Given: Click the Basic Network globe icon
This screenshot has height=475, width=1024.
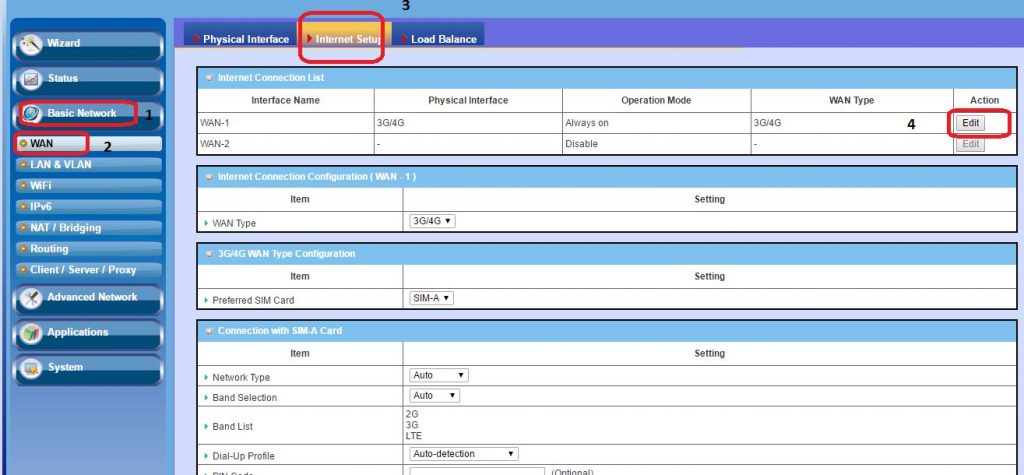Looking at the screenshot, I should (31, 114).
